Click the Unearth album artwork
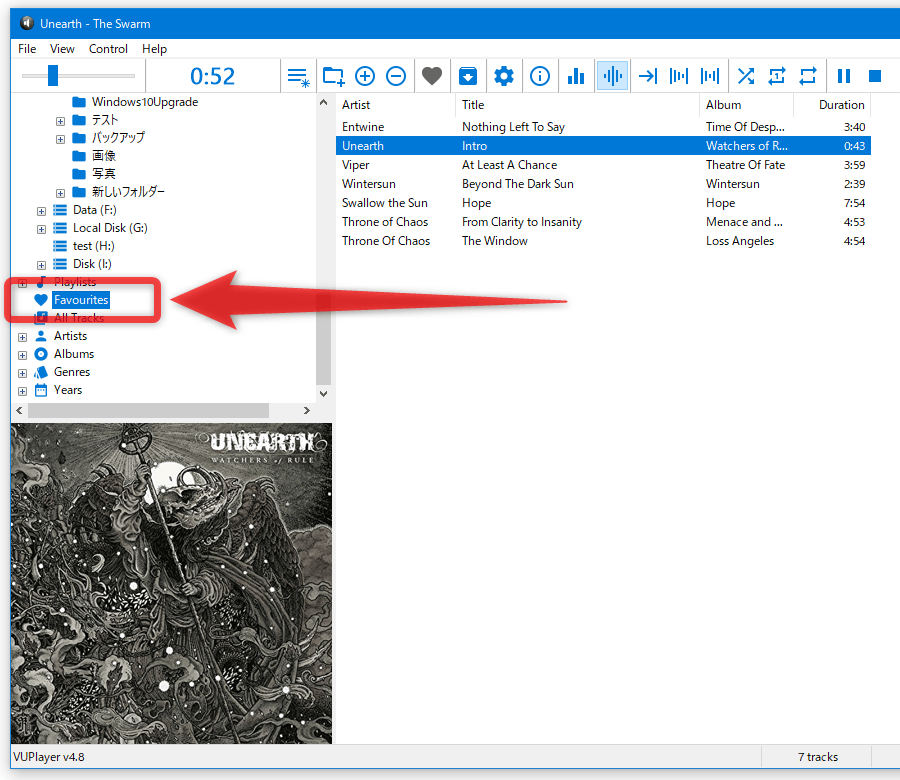The image size is (900, 780). click(x=171, y=583)
